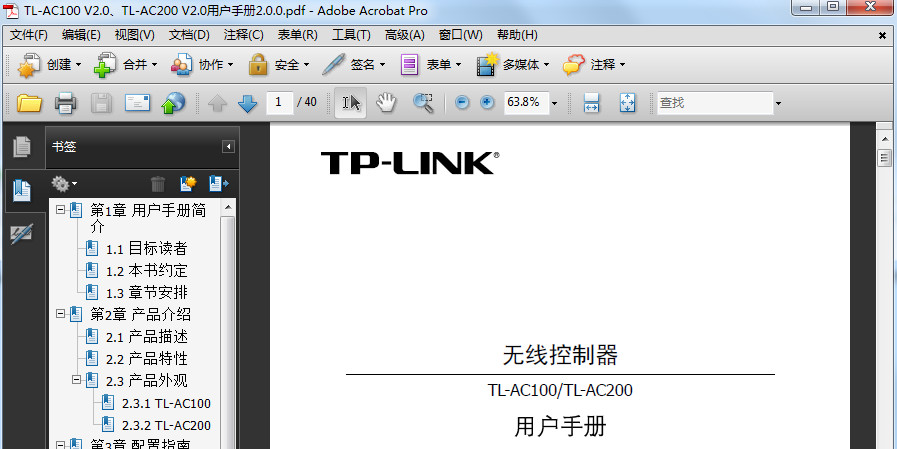
Task: Select bookmark 1.3 章节安排
Action: 146,293
